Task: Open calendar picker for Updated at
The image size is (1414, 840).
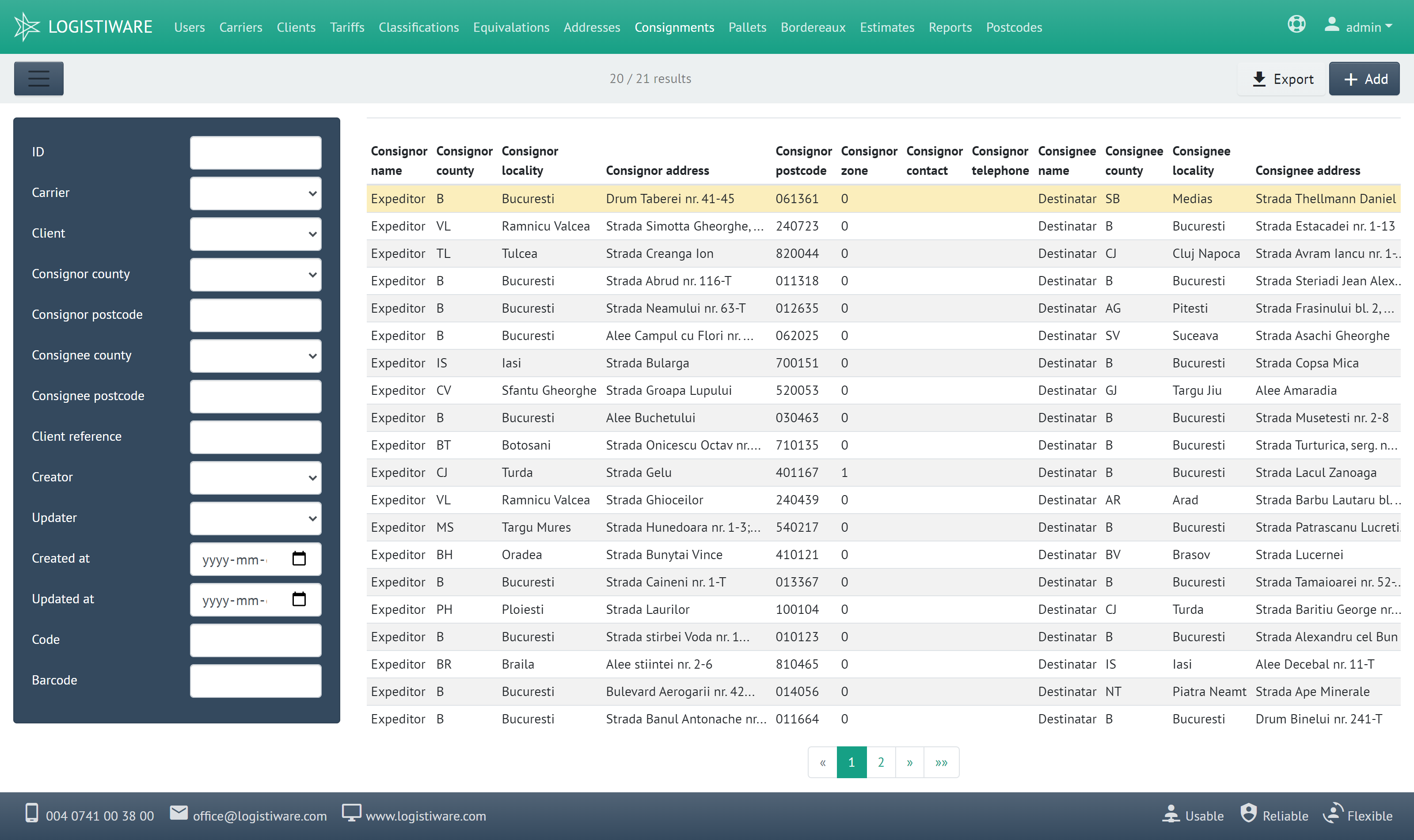Action: pyautogui.click(x=299, y=599)
